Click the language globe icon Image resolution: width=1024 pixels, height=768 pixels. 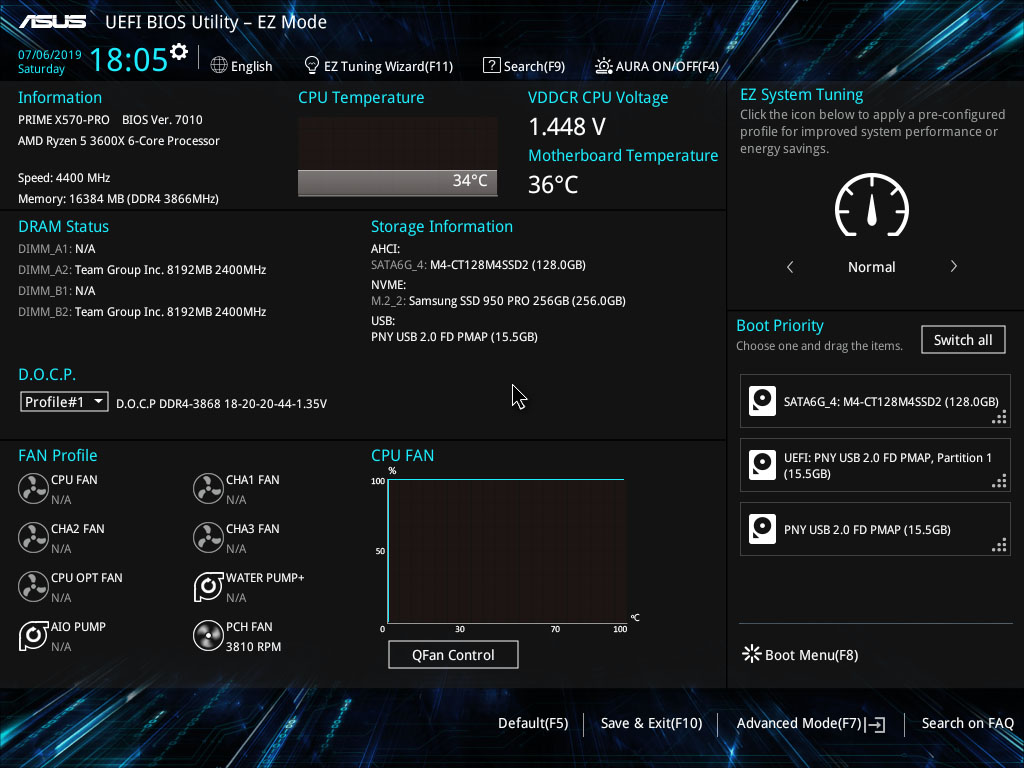click(x=219, y=65)
